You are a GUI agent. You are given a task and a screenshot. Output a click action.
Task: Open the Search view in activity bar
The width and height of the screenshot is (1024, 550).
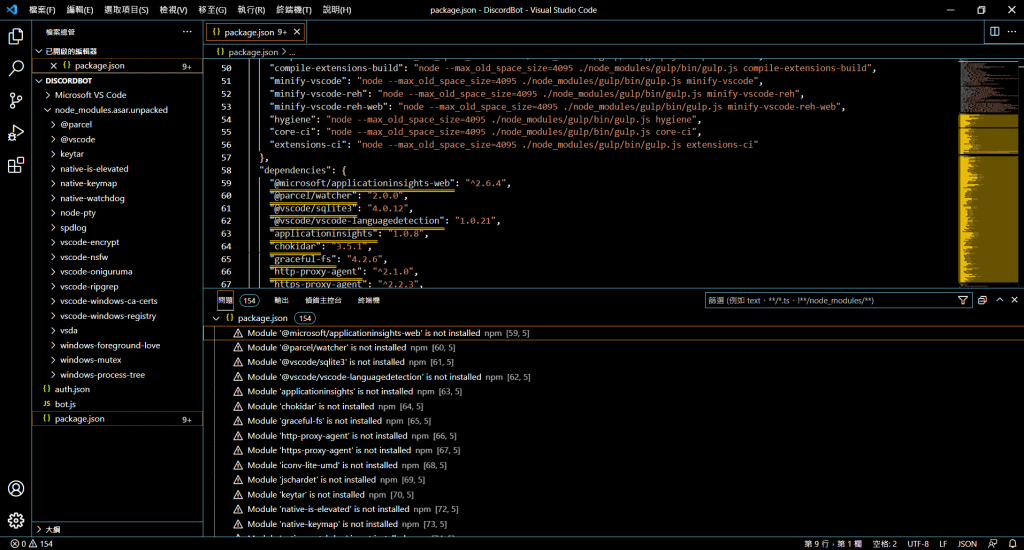[16, 68]
